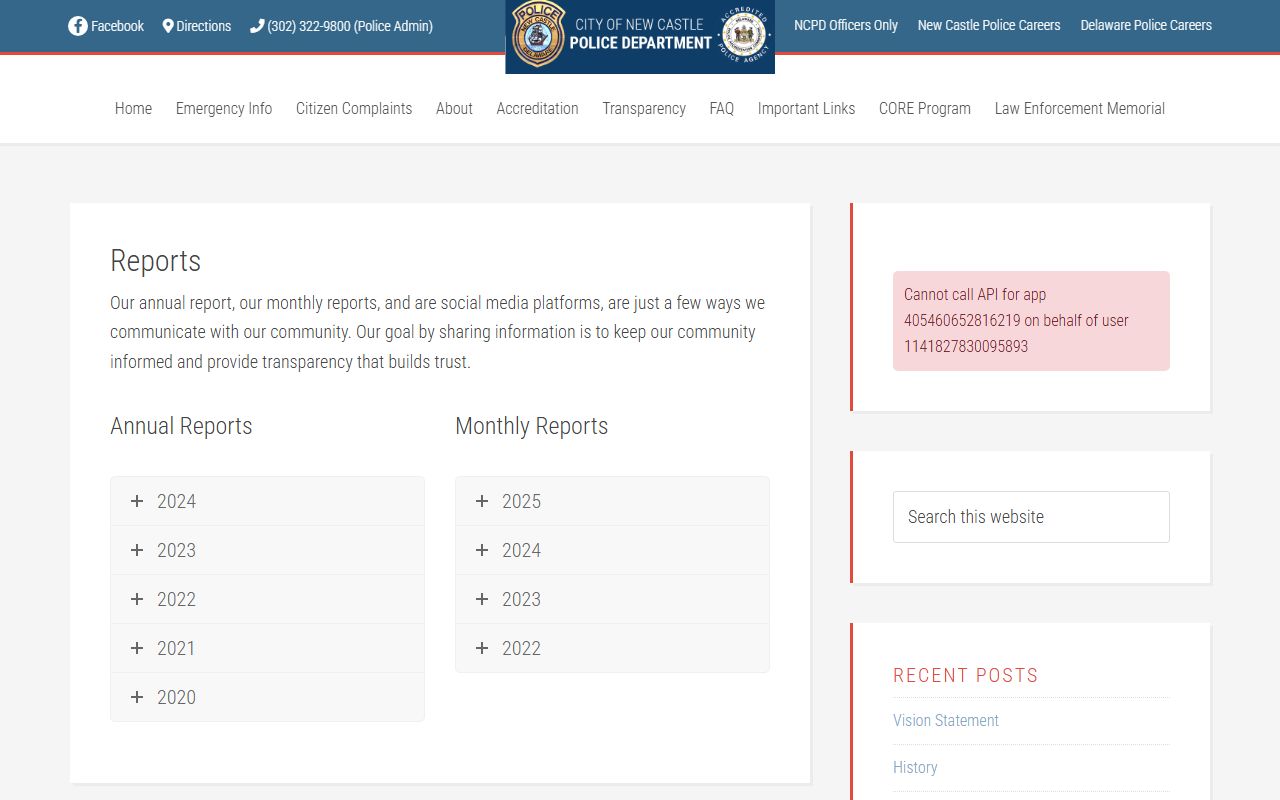Screen dimensions: 1280x800
Task: Expand the 2024 Monthly Reports section
Action: 612,550
